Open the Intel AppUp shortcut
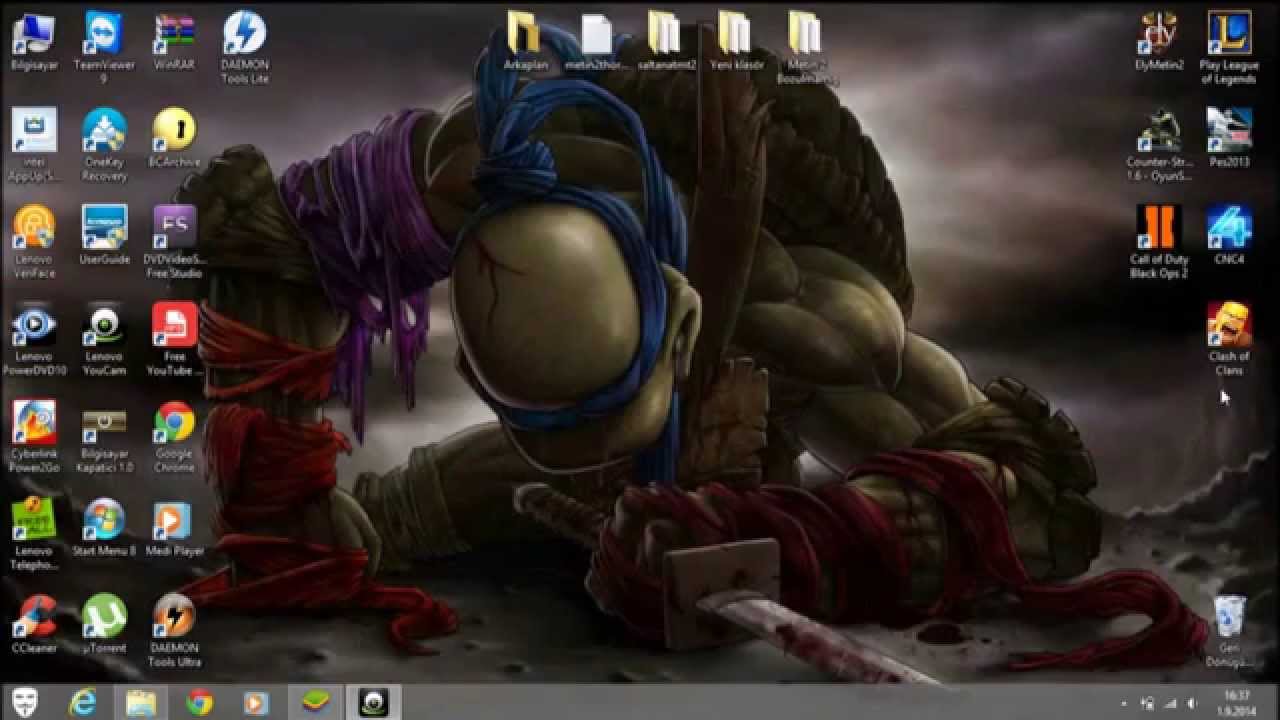 coord(34,145)
